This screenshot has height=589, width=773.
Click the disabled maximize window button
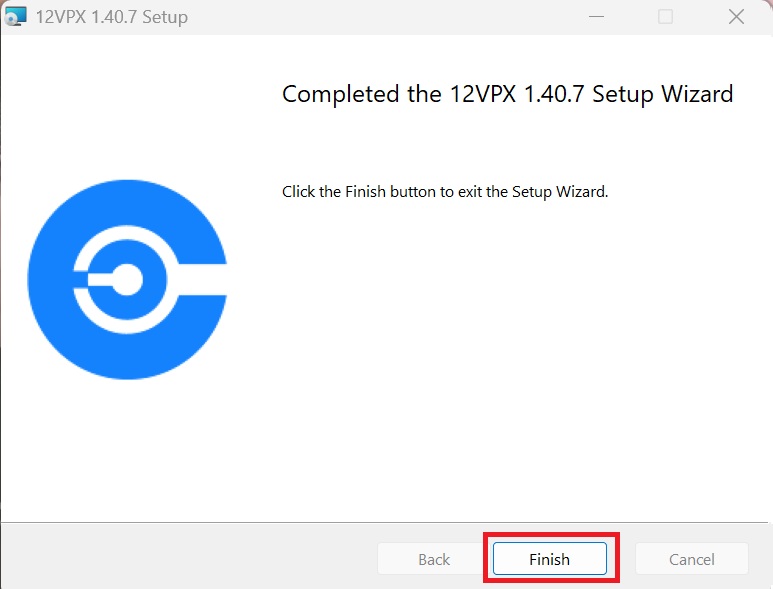pos(666,17)
